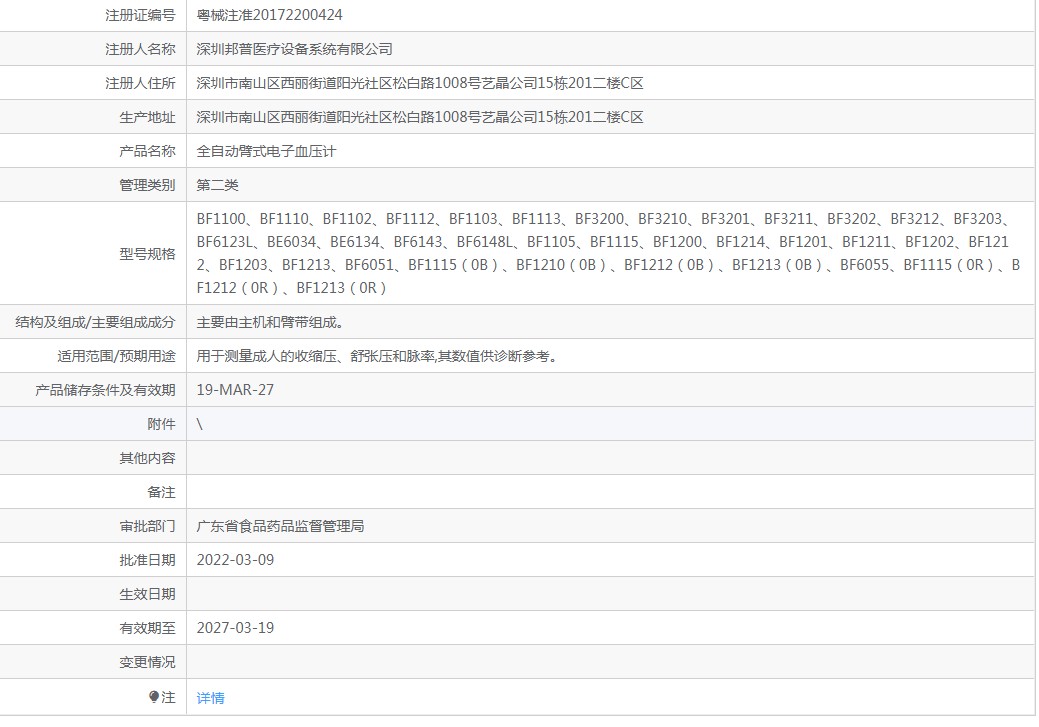Select the 产品储存条件及有效期 label
1039x727 pixels.
[x=105, y=390]
